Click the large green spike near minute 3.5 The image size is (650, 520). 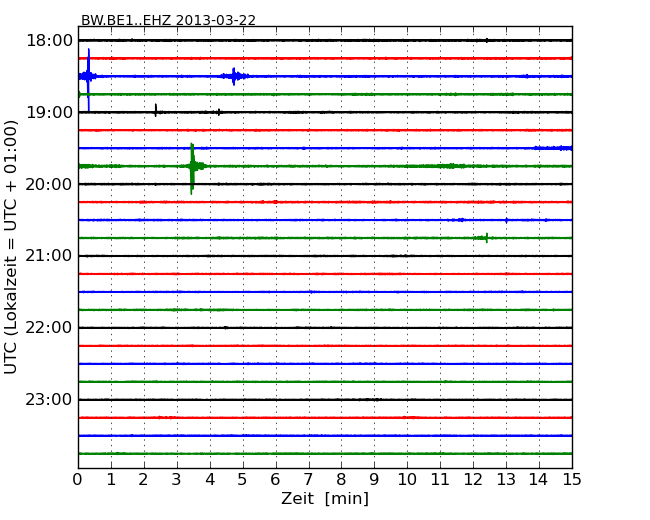192,168
